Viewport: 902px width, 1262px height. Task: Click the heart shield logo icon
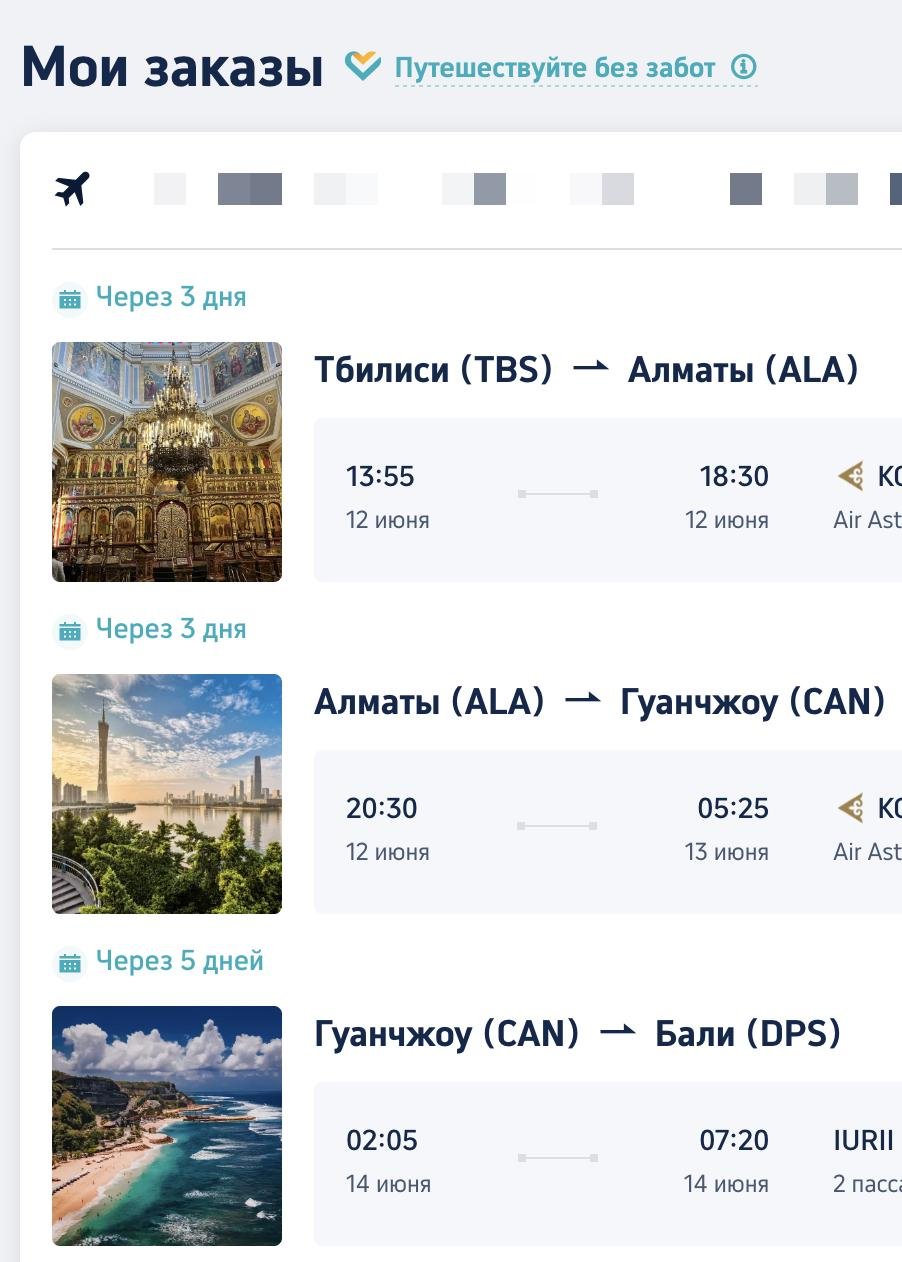click(x=363, y=66)
